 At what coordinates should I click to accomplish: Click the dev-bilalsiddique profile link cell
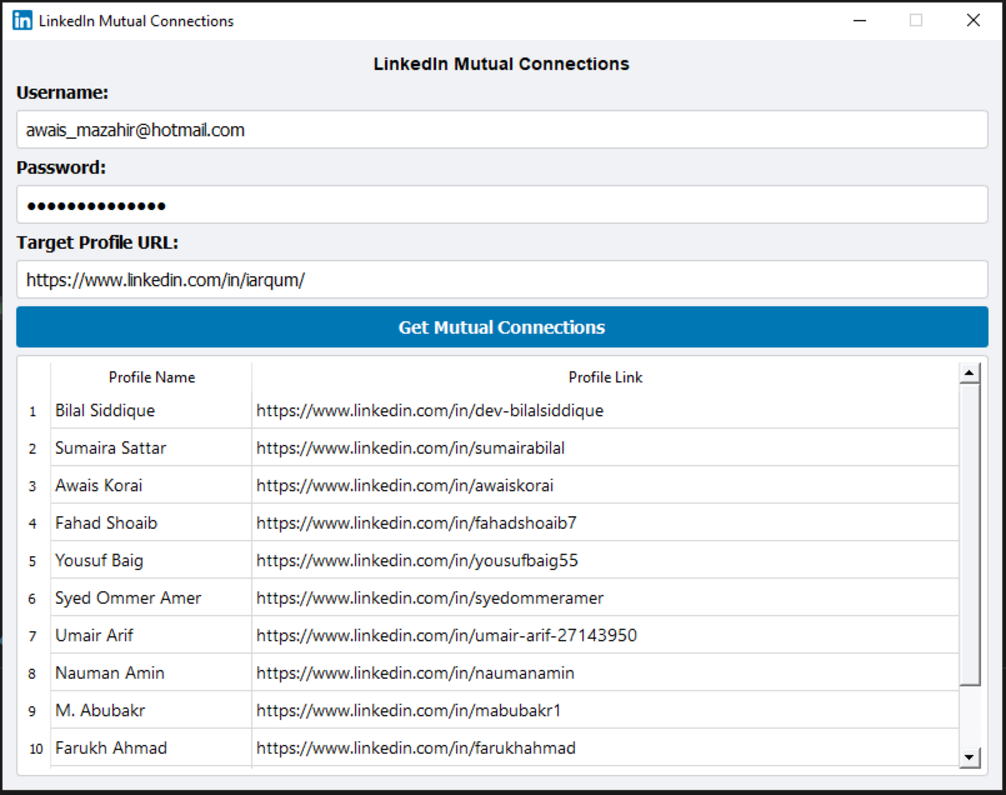[x=605, y=411]
